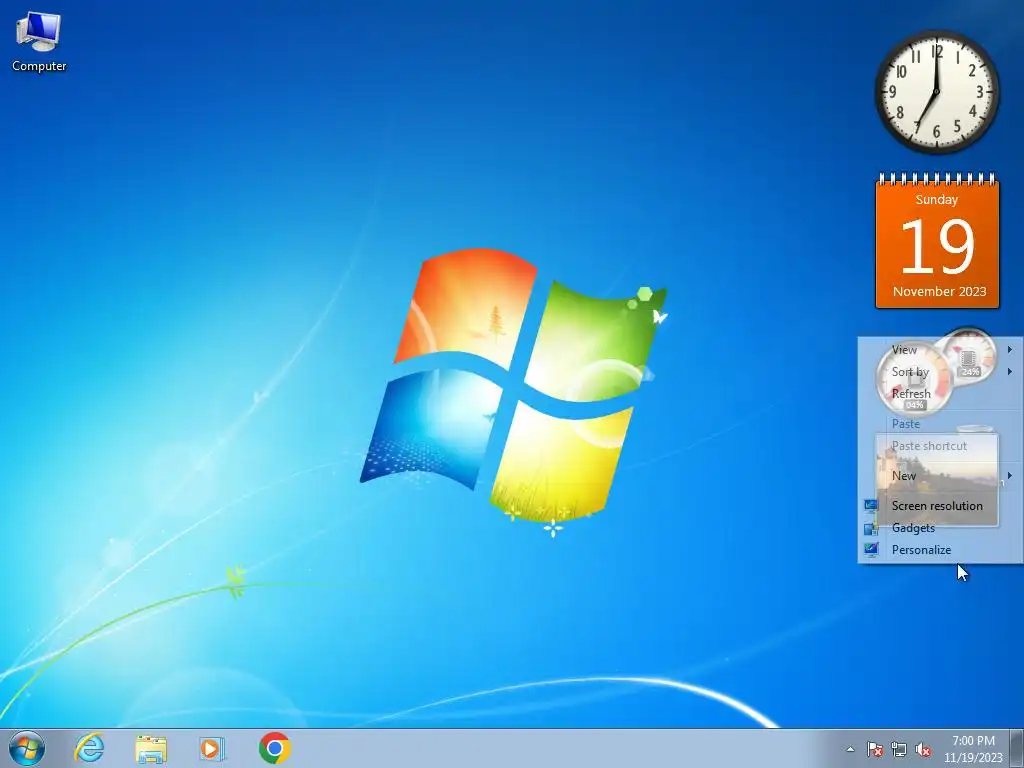
Task: Select Screen resolution from the context menu
Action: tap(940, 505)
